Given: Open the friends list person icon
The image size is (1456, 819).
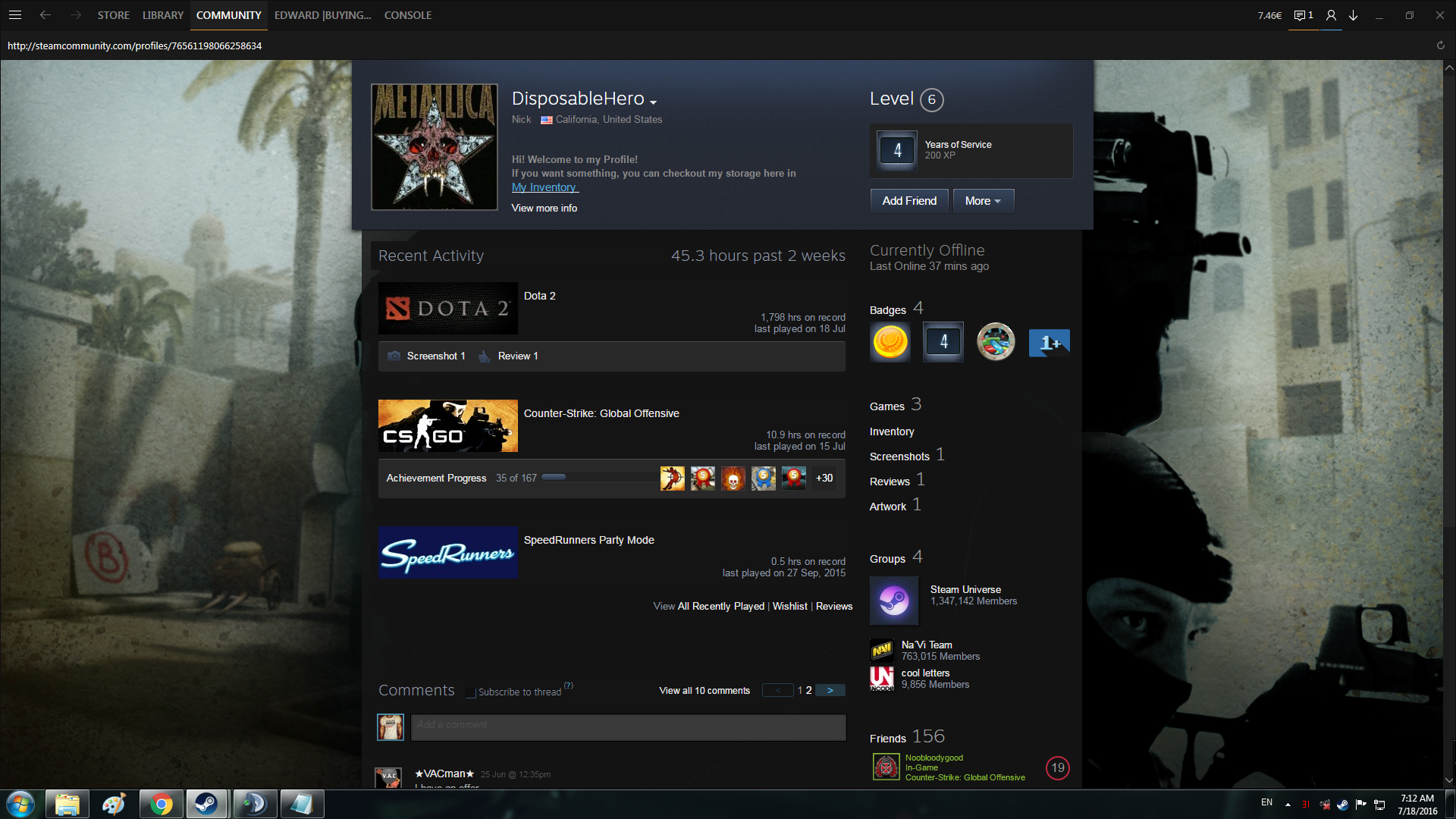Looking at the screenshot, I should tap(1331, 15).
